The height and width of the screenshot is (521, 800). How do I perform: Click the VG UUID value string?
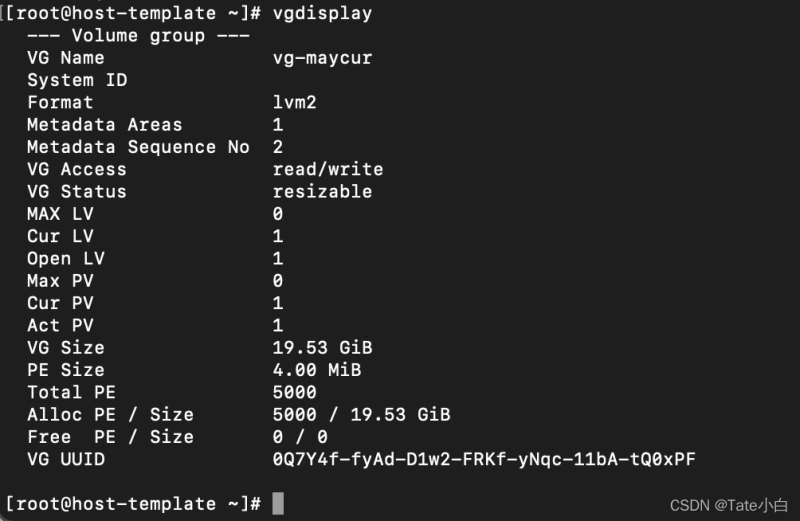pos(484,459)
